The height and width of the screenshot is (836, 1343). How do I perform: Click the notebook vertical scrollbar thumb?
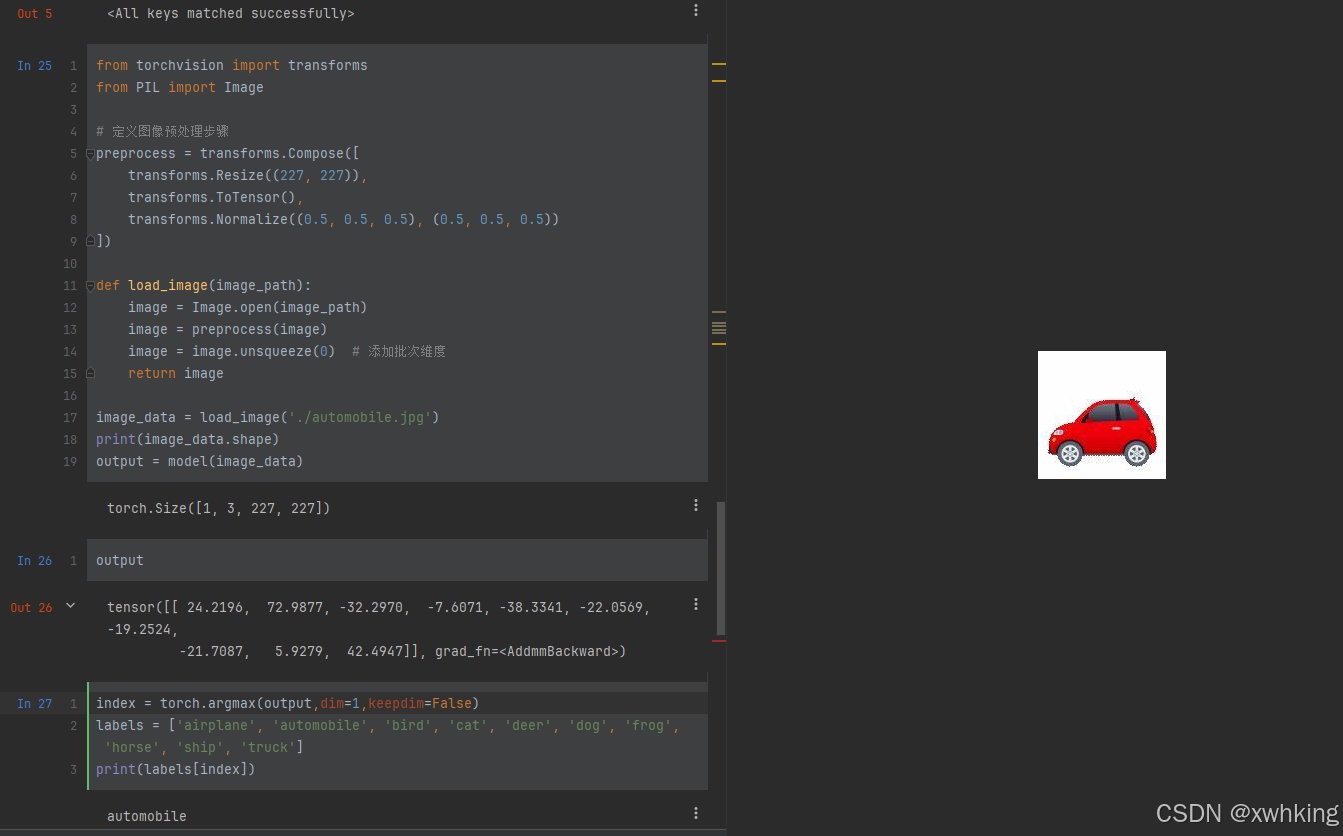click(721, 567)
